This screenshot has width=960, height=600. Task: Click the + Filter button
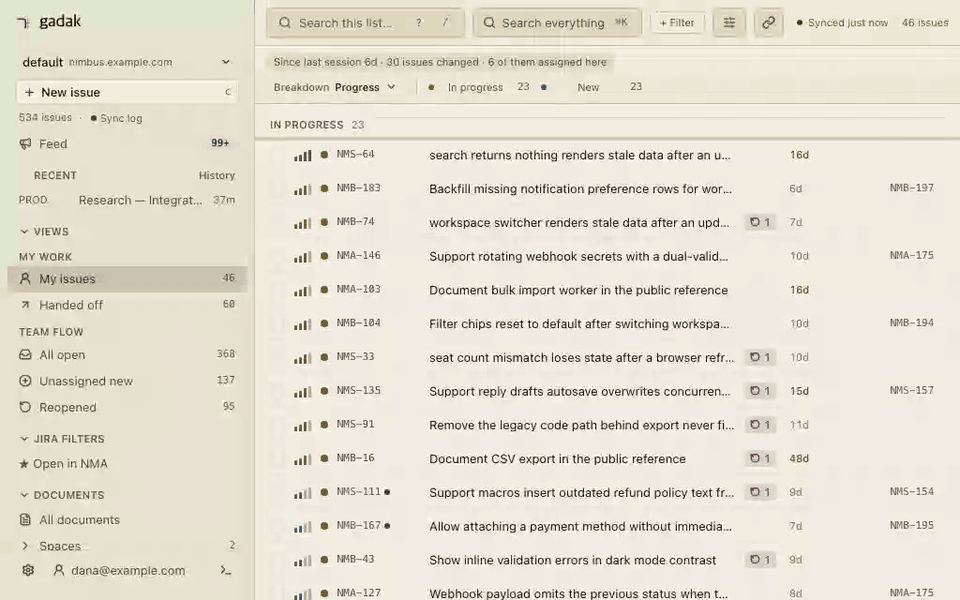click(x=677, y=23)
